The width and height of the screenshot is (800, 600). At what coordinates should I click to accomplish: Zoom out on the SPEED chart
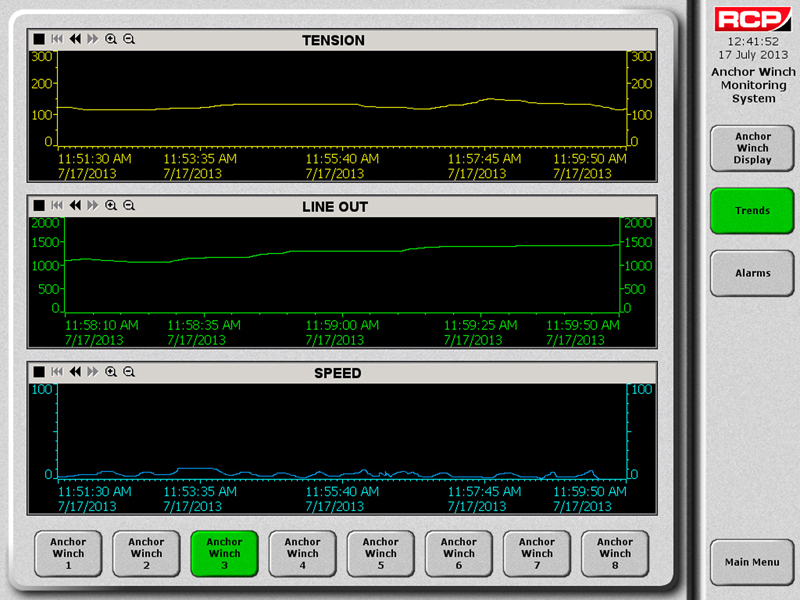(128, 372)
